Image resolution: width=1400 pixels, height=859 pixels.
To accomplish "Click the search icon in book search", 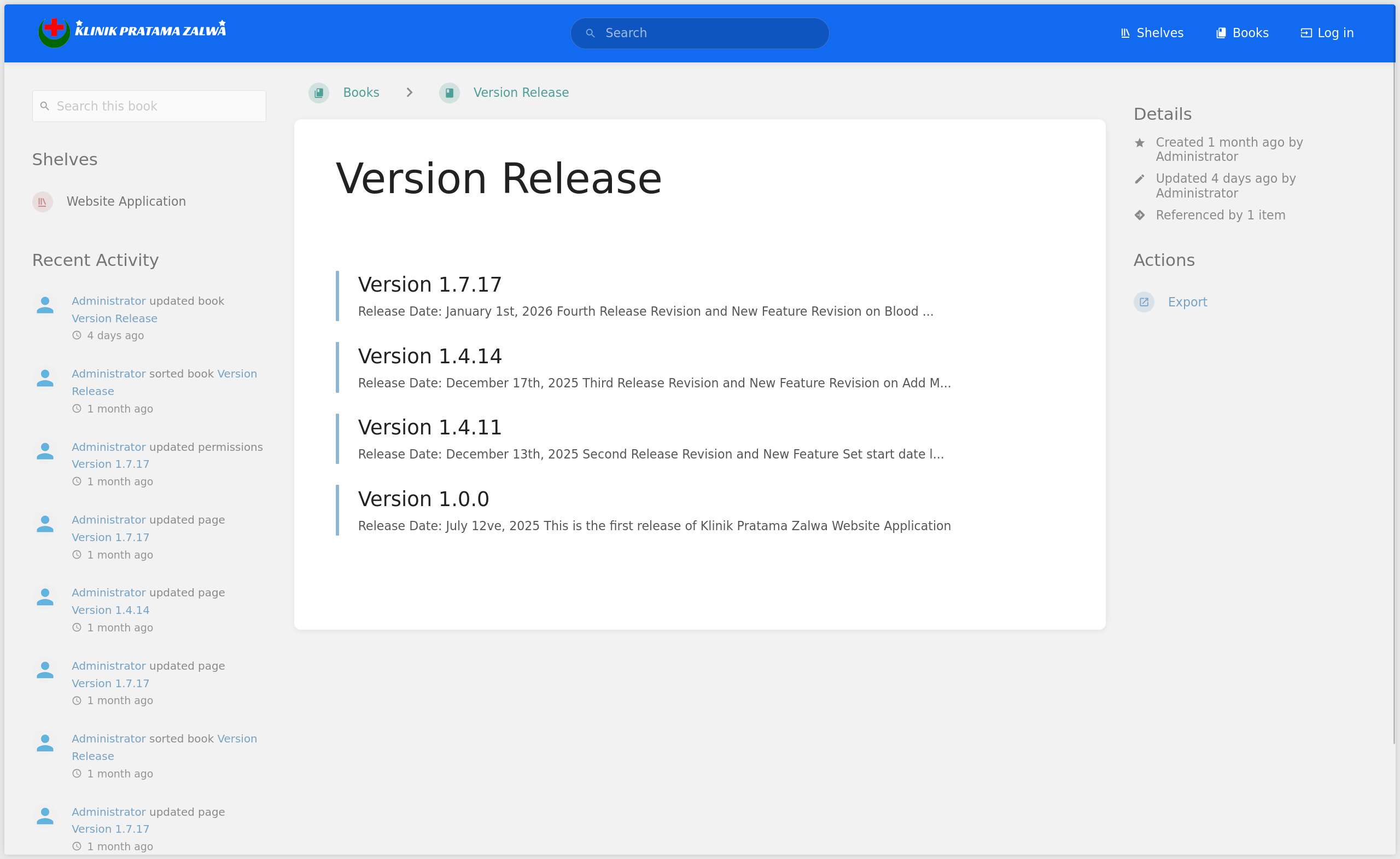I will [x=45, y=106].
